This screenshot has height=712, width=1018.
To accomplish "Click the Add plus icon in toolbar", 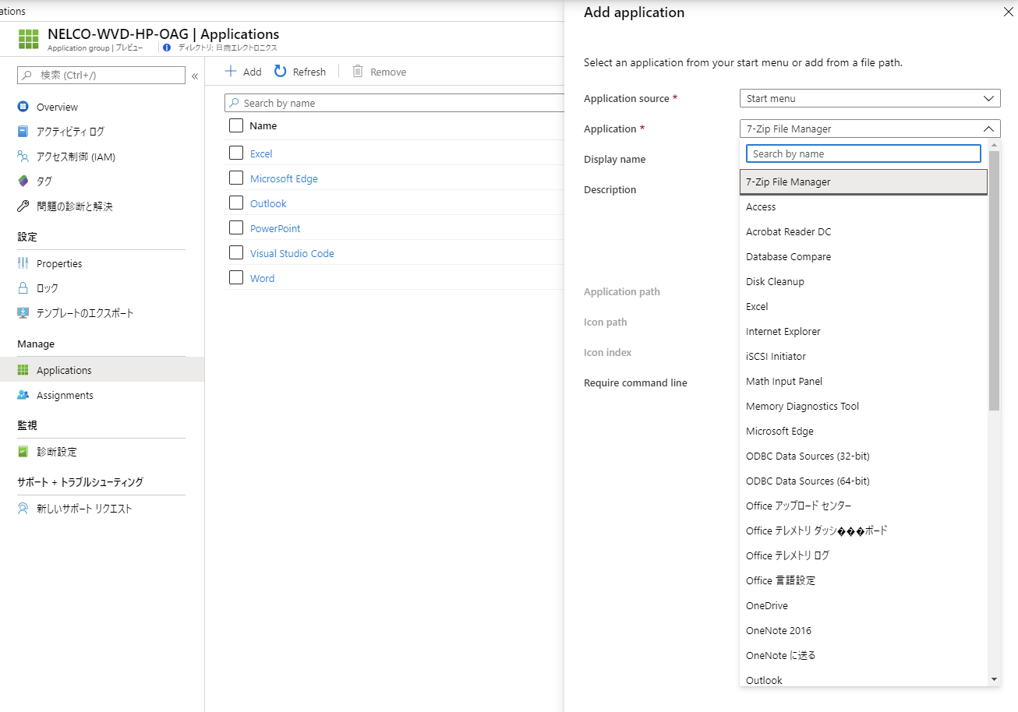I will tap(230, 71).
